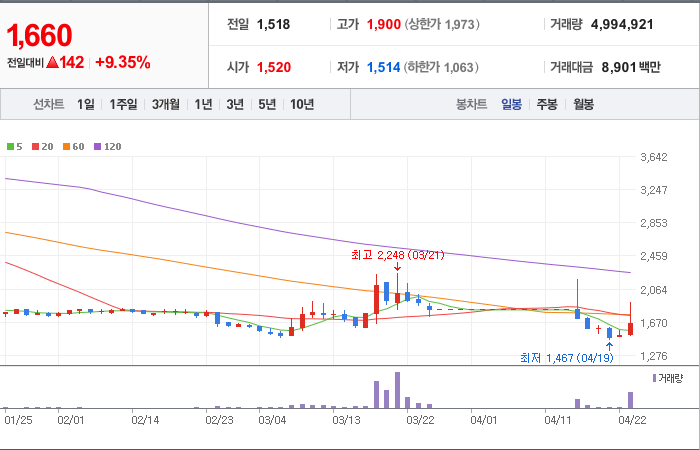Viewport: 700px width, 450px height.
Task: Click the 03/13 date axis label
Action: [346, 421]
